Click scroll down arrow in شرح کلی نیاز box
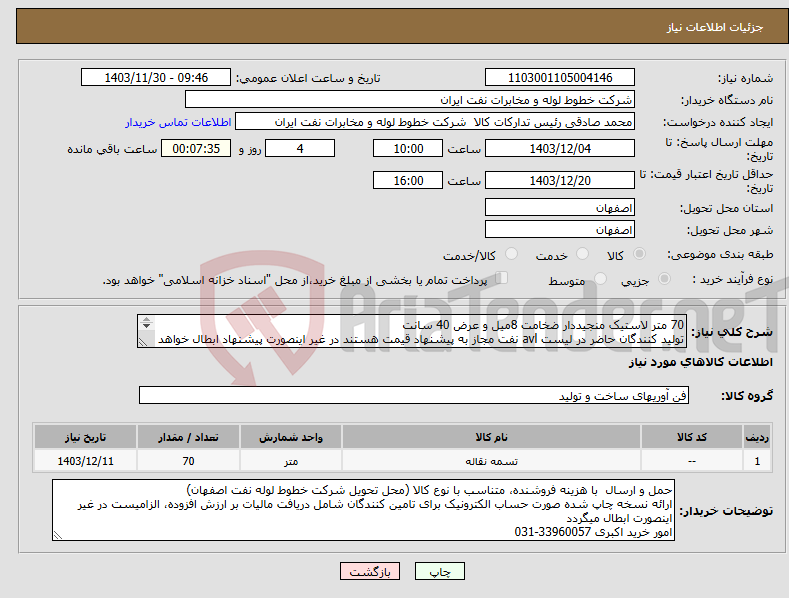 [x=146, y=326]
